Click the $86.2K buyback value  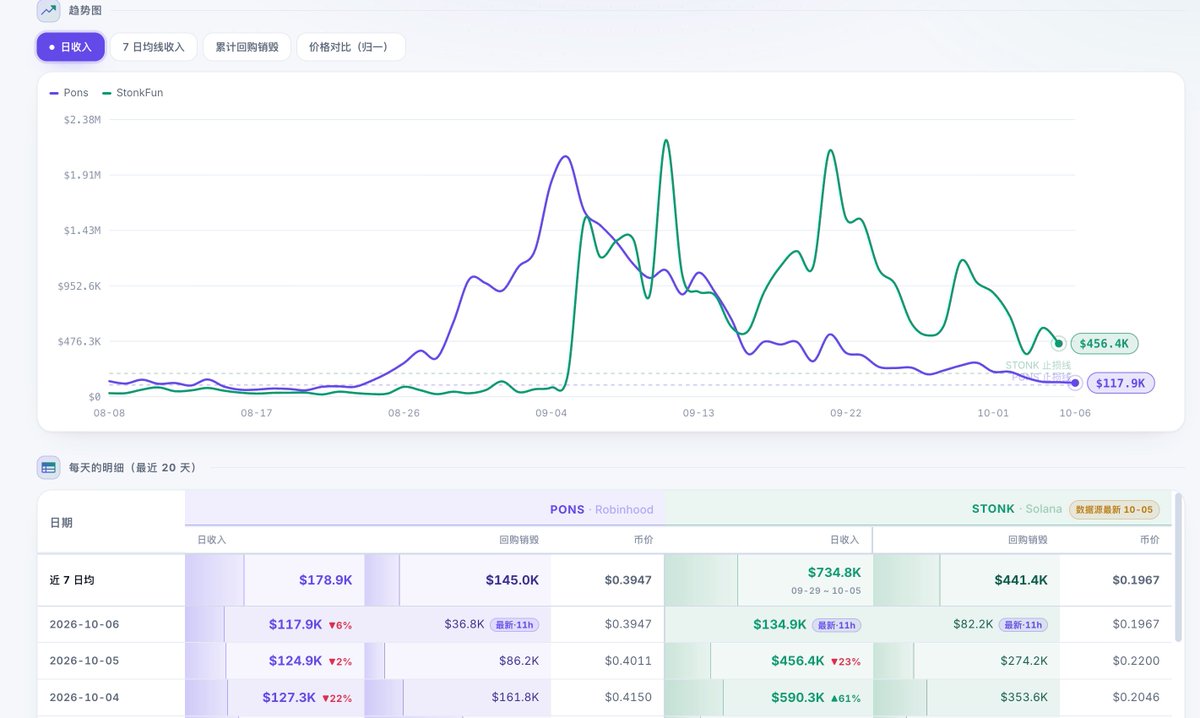[x=519, y=661]
